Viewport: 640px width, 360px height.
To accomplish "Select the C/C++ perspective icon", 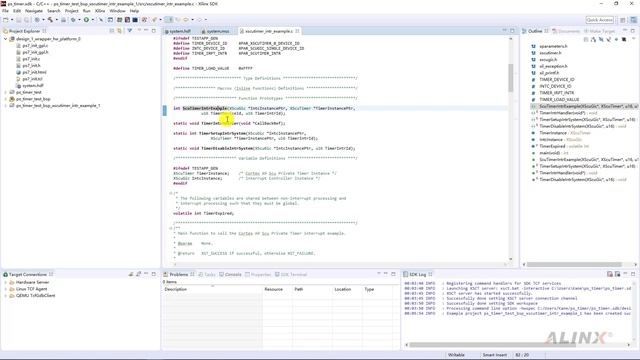I will click(x=633, y=20).
